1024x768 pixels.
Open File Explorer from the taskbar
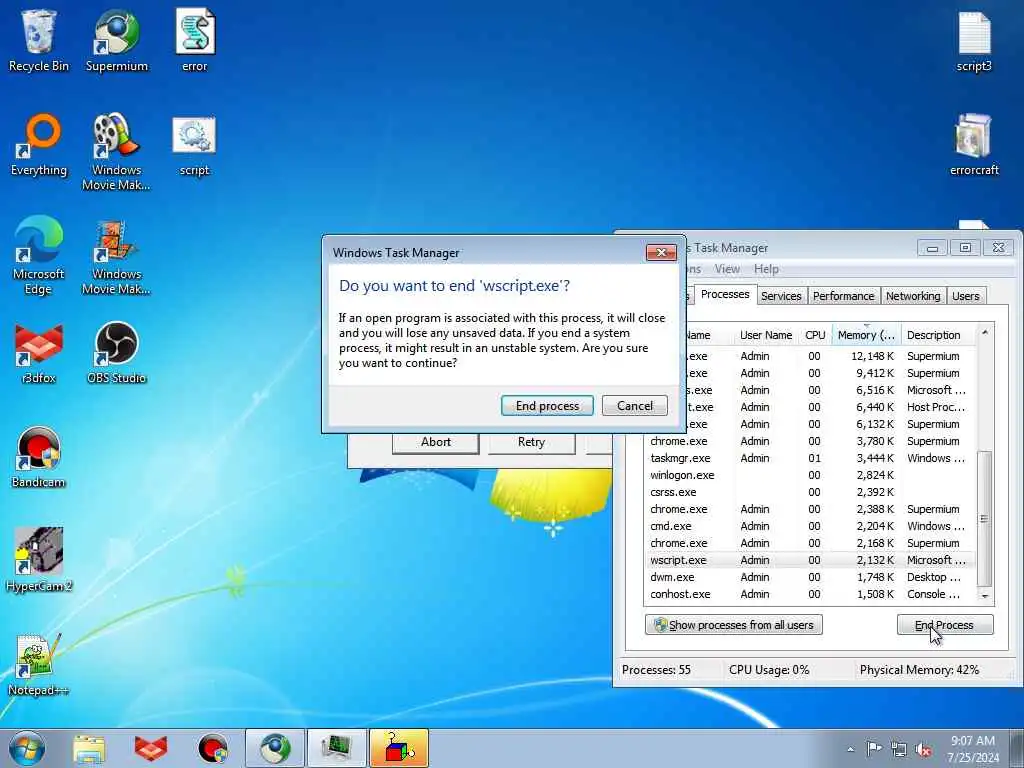(89, 749)
